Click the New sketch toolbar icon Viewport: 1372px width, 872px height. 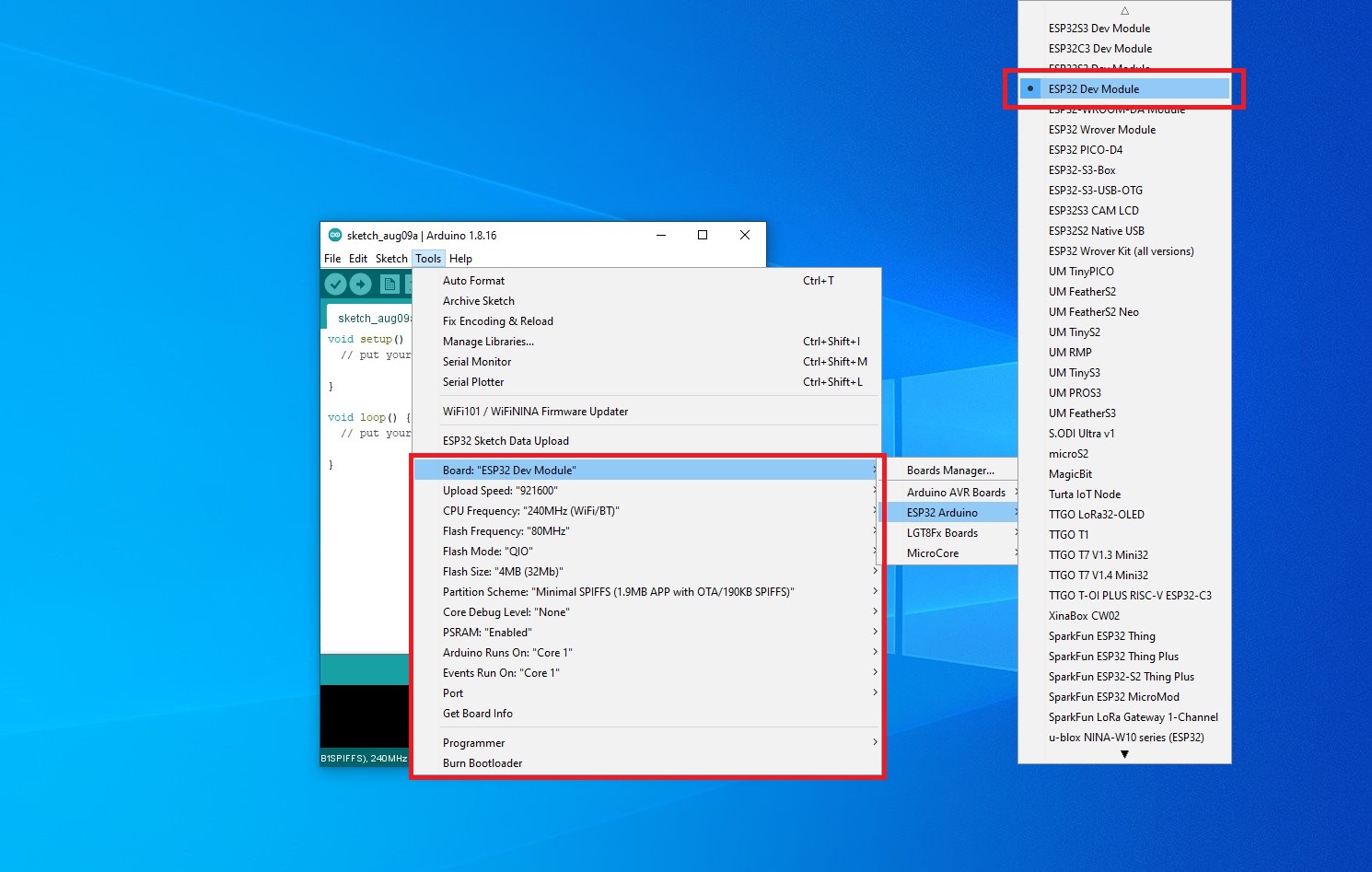pyautogui.click(x=390, y=285)
